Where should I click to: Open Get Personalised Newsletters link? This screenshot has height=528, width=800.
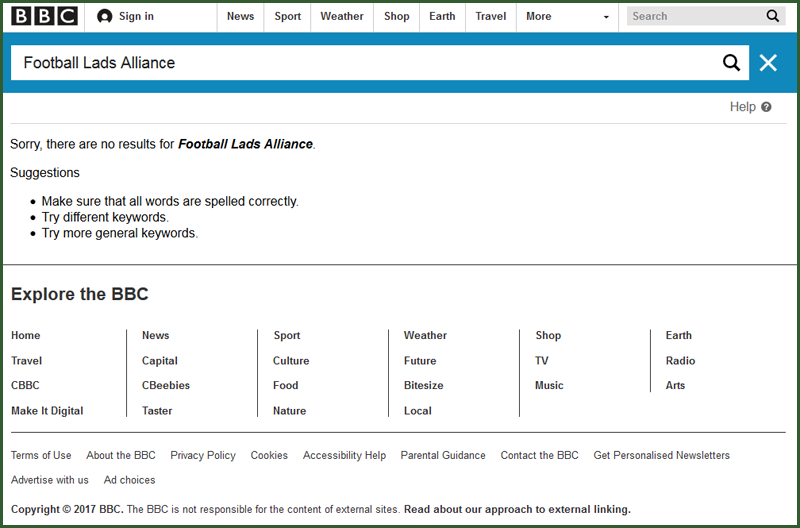[661, 455]
